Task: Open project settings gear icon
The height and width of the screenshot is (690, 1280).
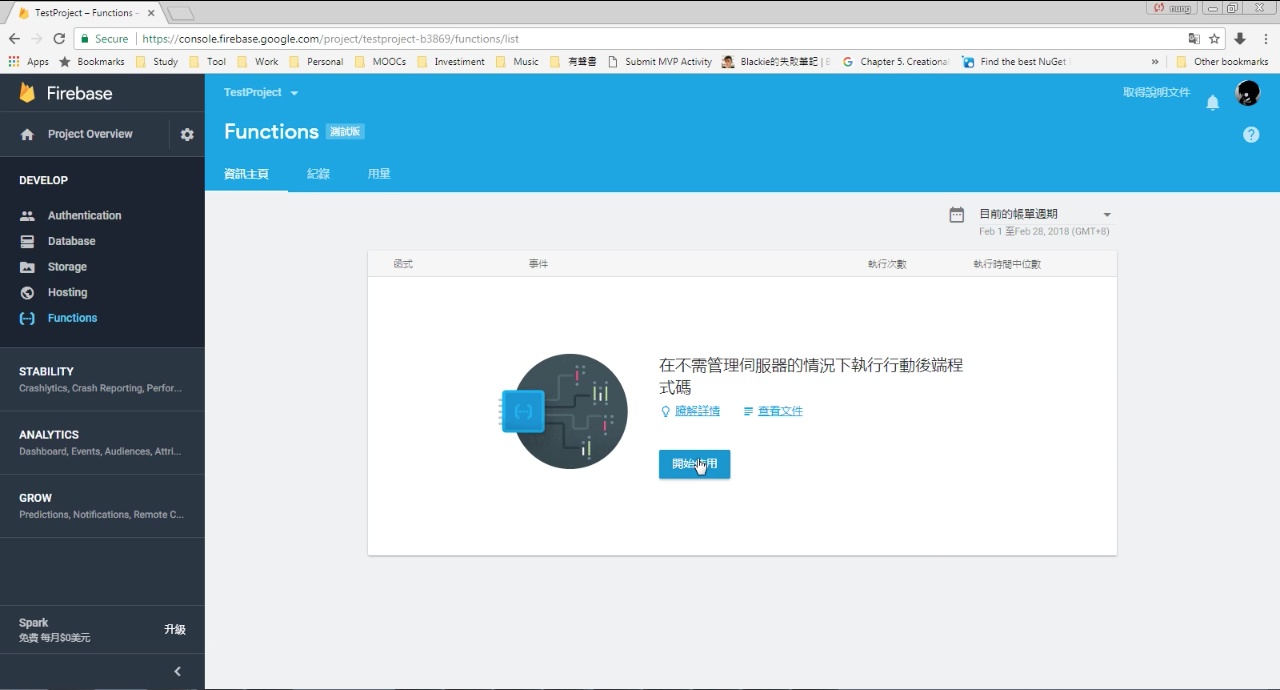Action: [187, 134]
